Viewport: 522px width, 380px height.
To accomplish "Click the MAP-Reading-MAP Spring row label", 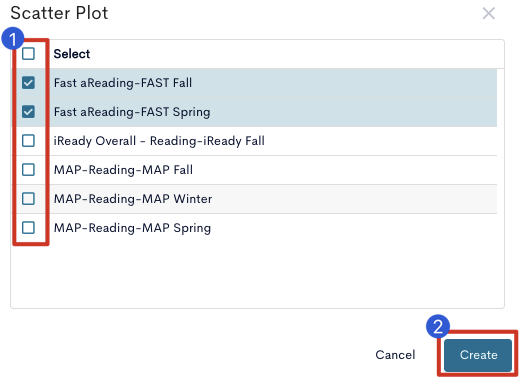I will (132, 228).
